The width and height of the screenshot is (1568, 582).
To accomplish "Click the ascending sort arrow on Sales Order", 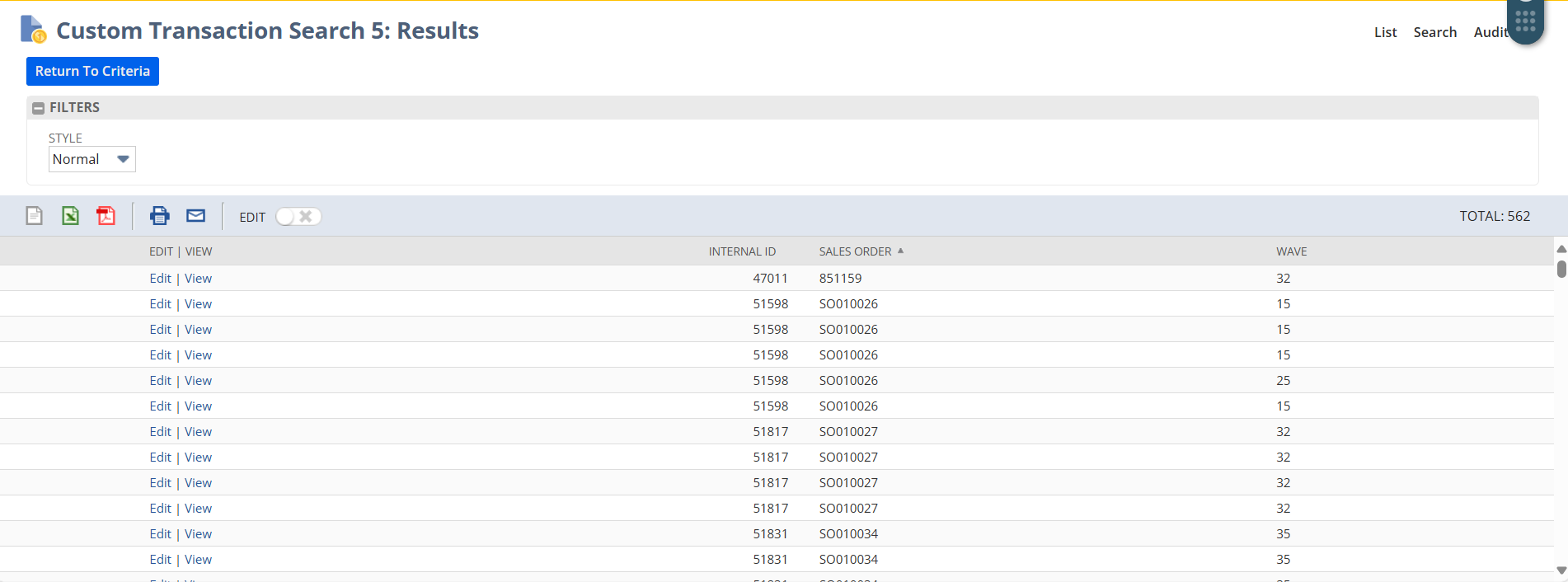I will (900, 251).
